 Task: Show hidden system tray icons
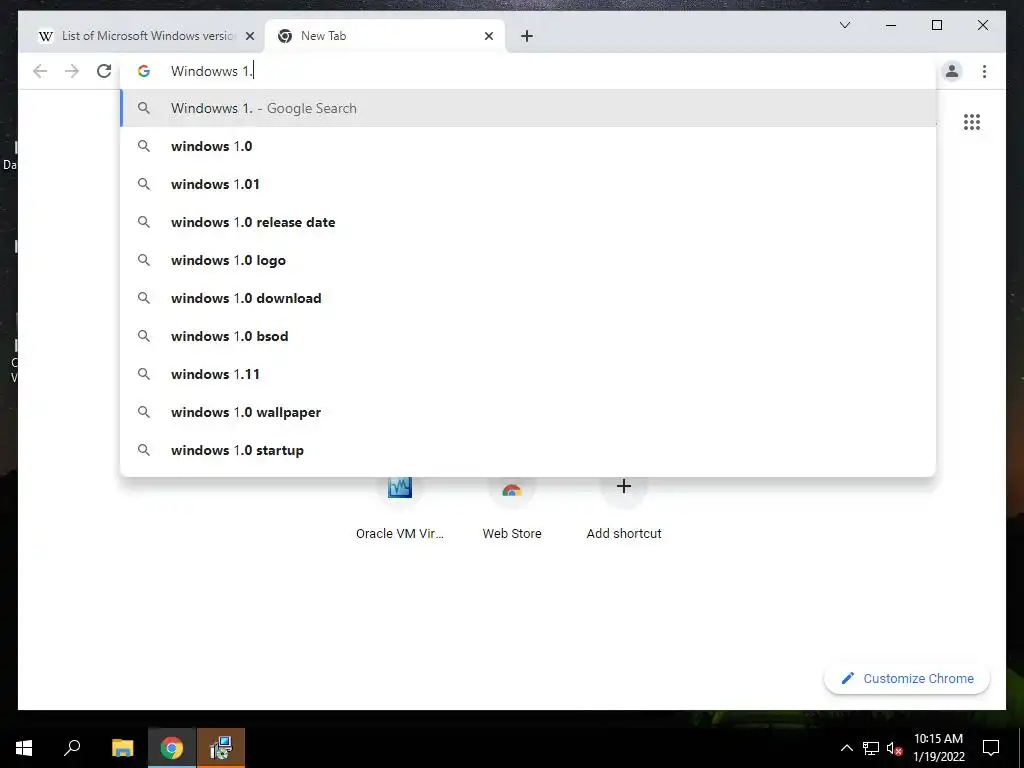coord(846,748)
